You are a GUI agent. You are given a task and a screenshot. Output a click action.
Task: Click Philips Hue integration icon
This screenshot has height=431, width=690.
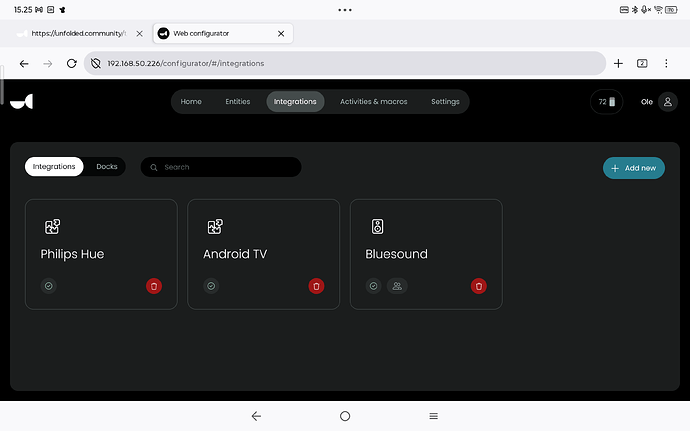[52, 227]
